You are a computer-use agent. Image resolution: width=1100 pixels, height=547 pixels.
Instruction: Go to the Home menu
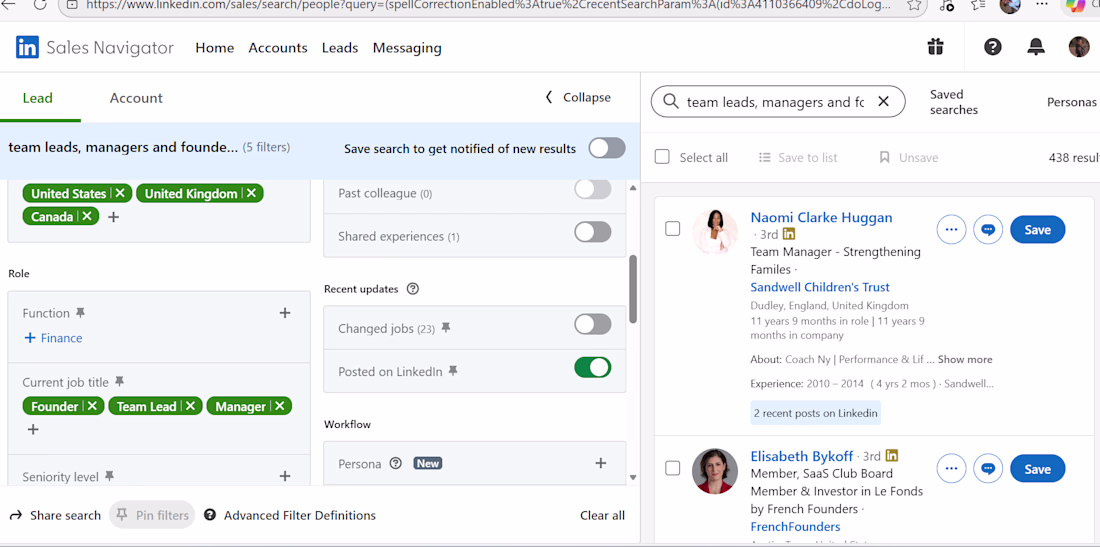tap(215, 48)
